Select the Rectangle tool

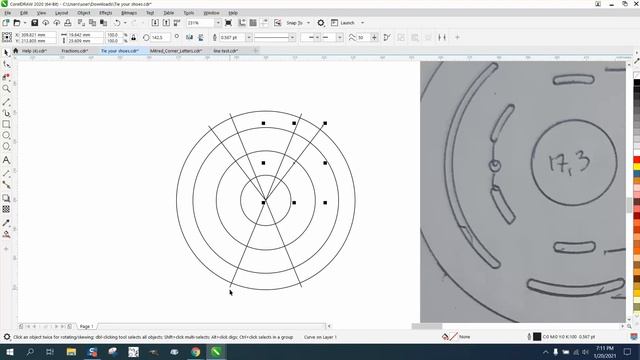click(6, 124)
